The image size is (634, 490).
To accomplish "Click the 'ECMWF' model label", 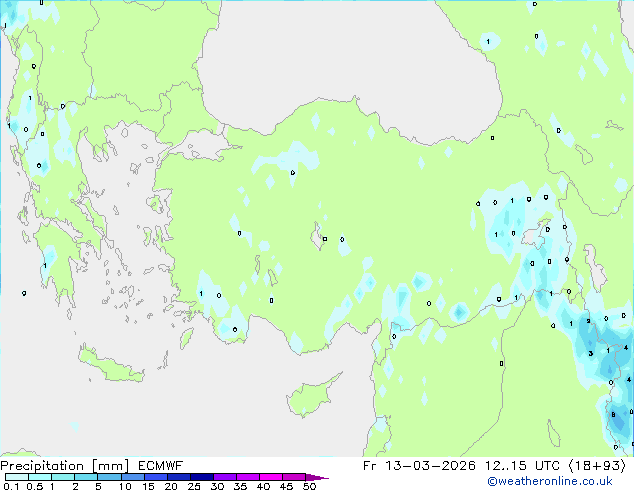I will pyautogui.click(x=161, y=466).
